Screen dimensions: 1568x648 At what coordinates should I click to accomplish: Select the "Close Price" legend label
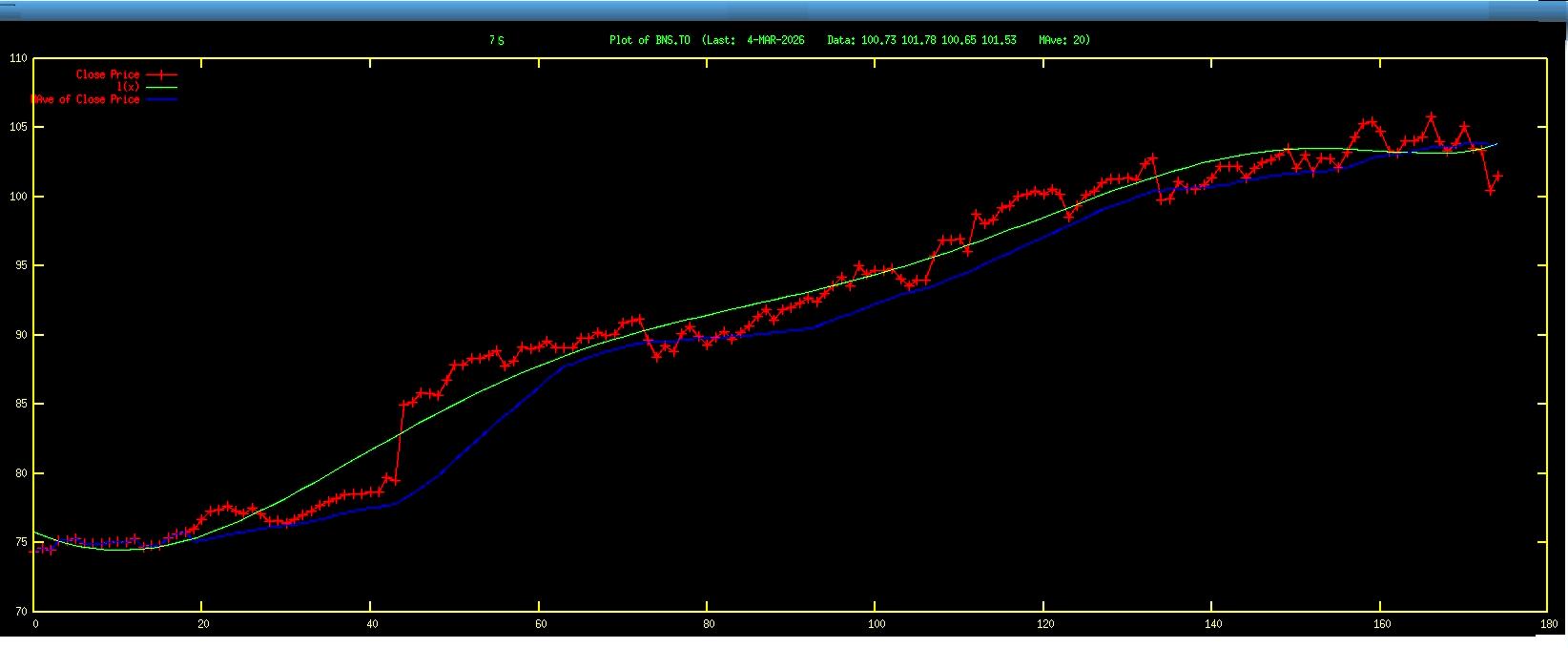[107, 74]
